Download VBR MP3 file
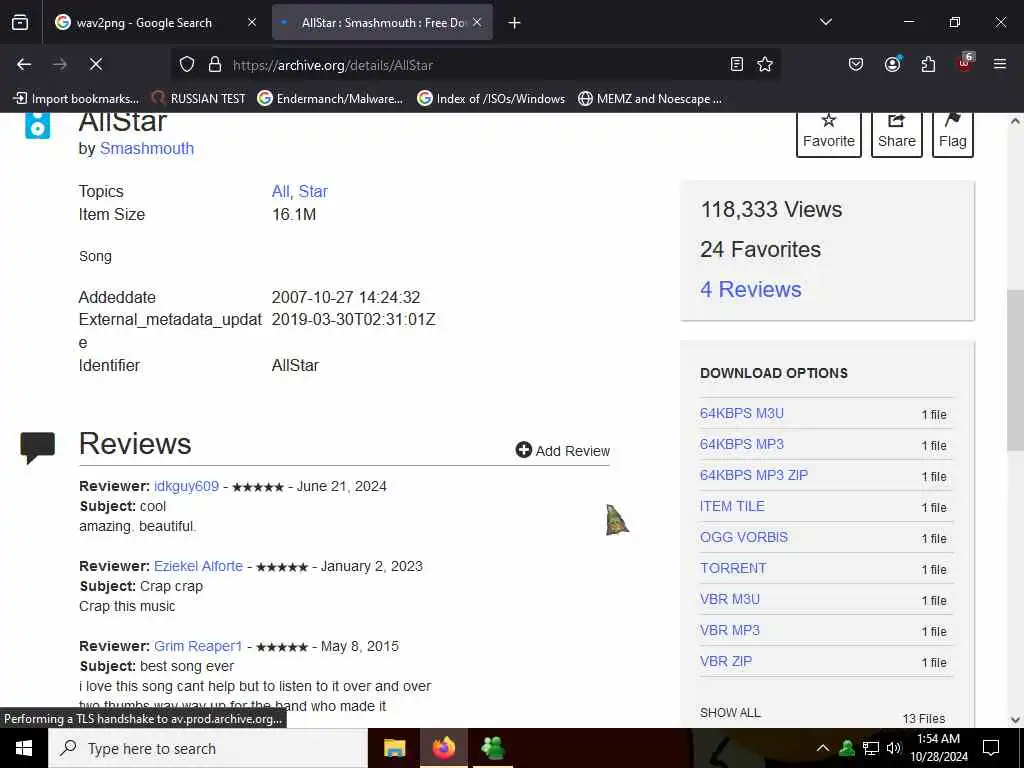 coord(730,630)
